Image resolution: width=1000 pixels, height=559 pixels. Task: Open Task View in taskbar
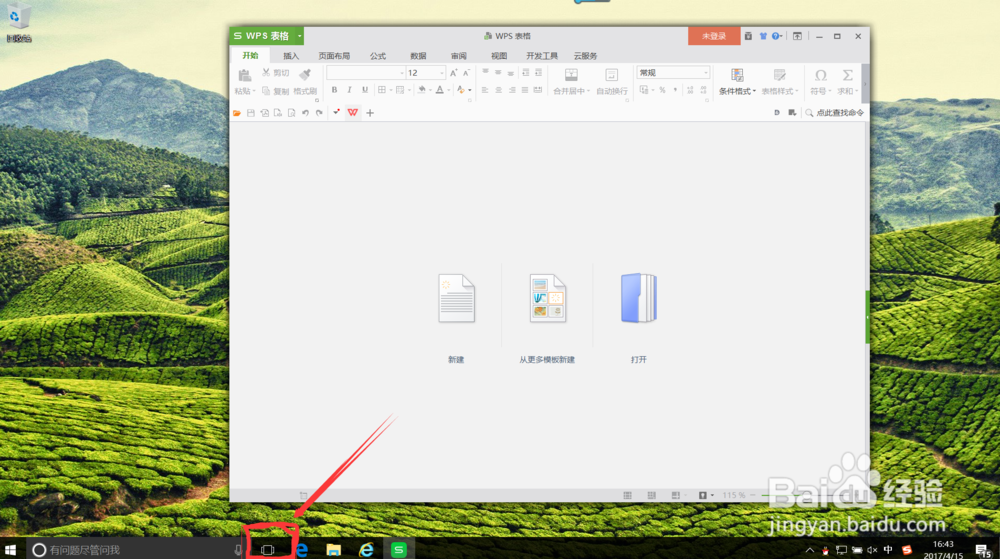point(267,549)
